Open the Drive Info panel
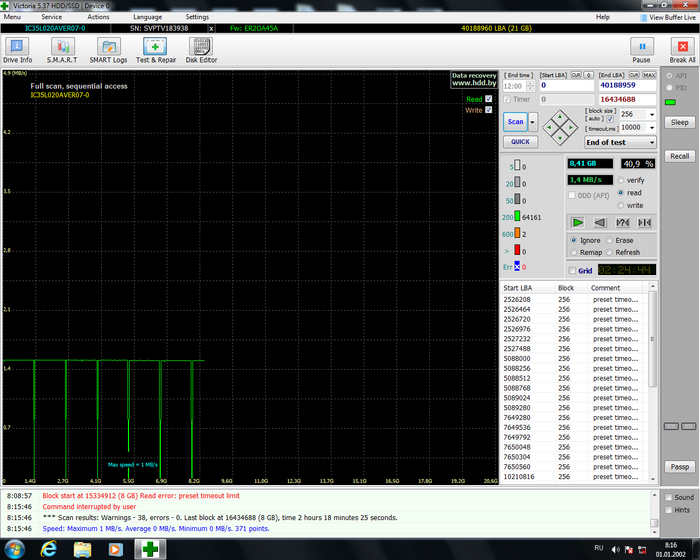The width and height of the screenshot is (700, 560). tap(17, 49)
